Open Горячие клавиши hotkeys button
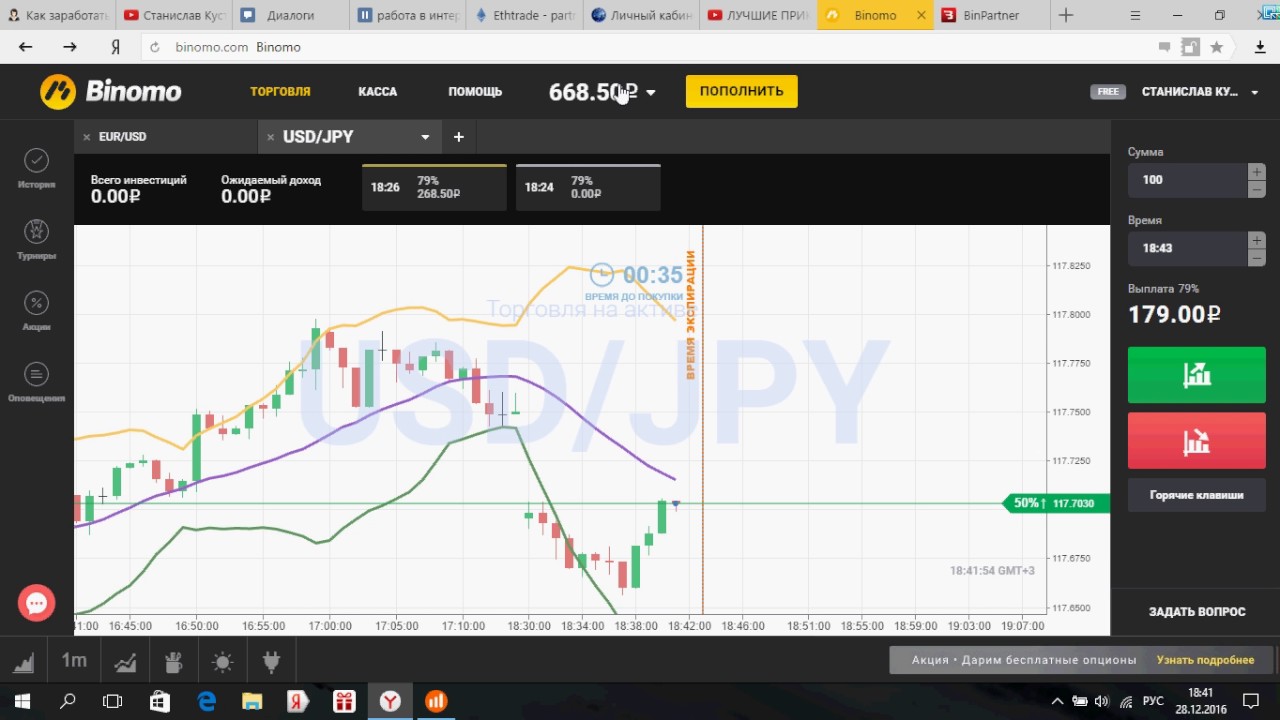This screenshot has height=720, width=1280. tap(1197, 495)
